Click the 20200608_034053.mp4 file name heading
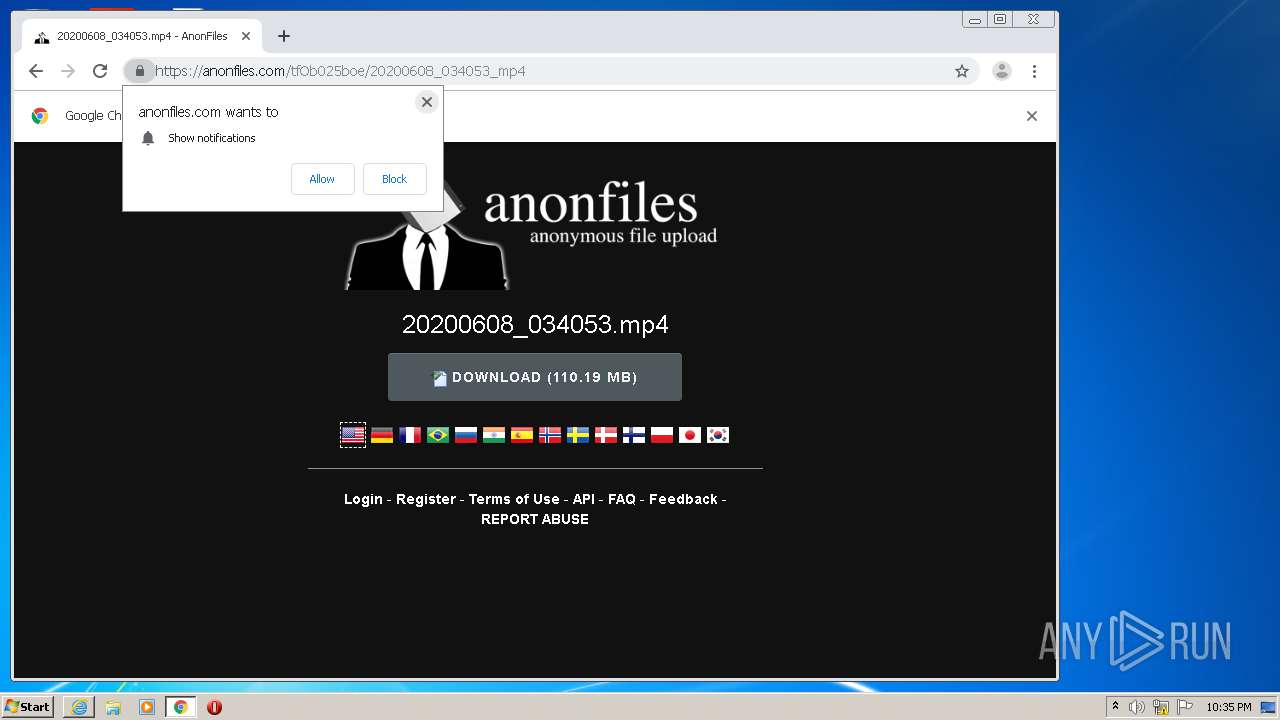The height and width of the screenshot is (720, 1280). click(535, 324)
